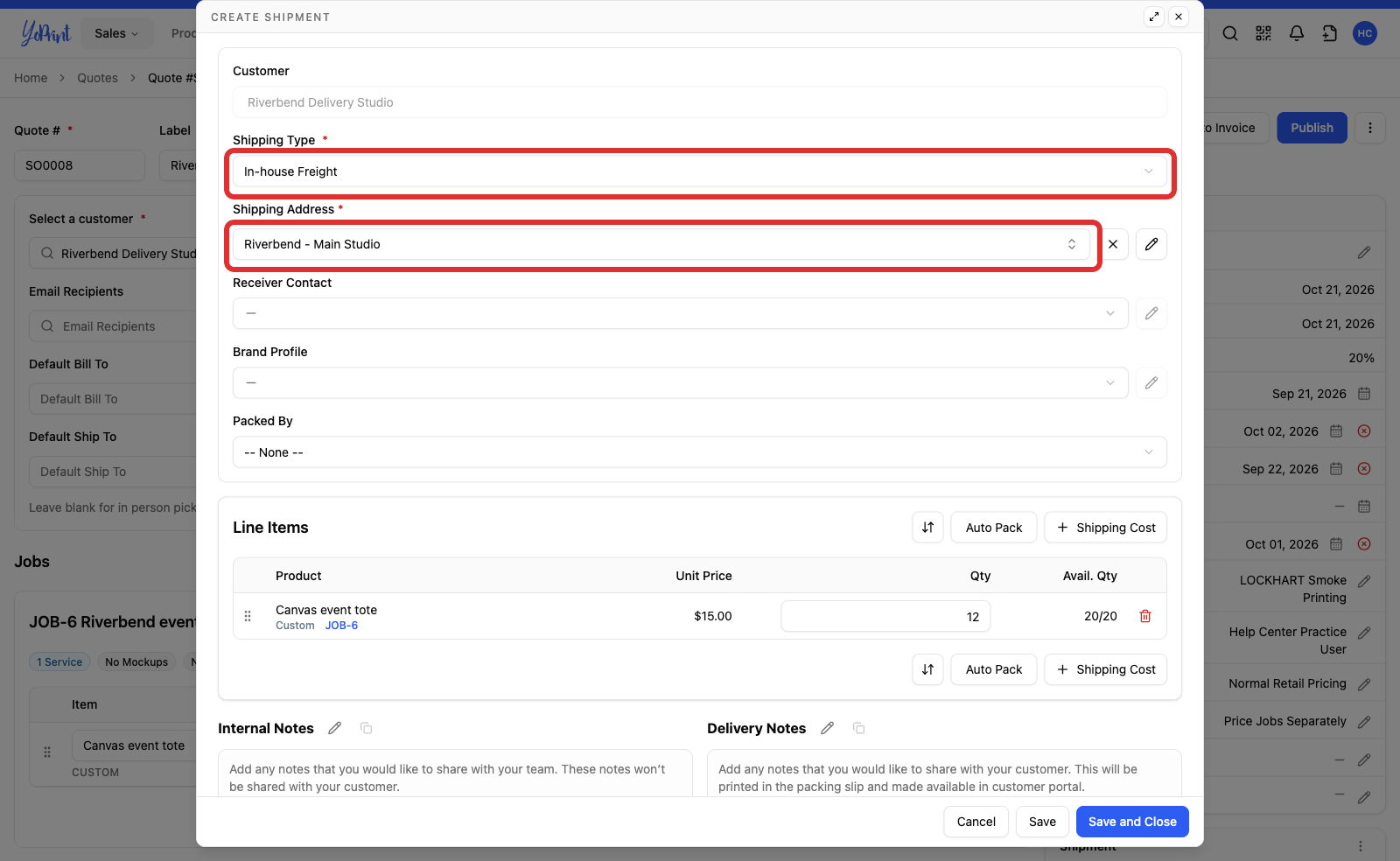Clear the selected shipping address

(1113, 244)
